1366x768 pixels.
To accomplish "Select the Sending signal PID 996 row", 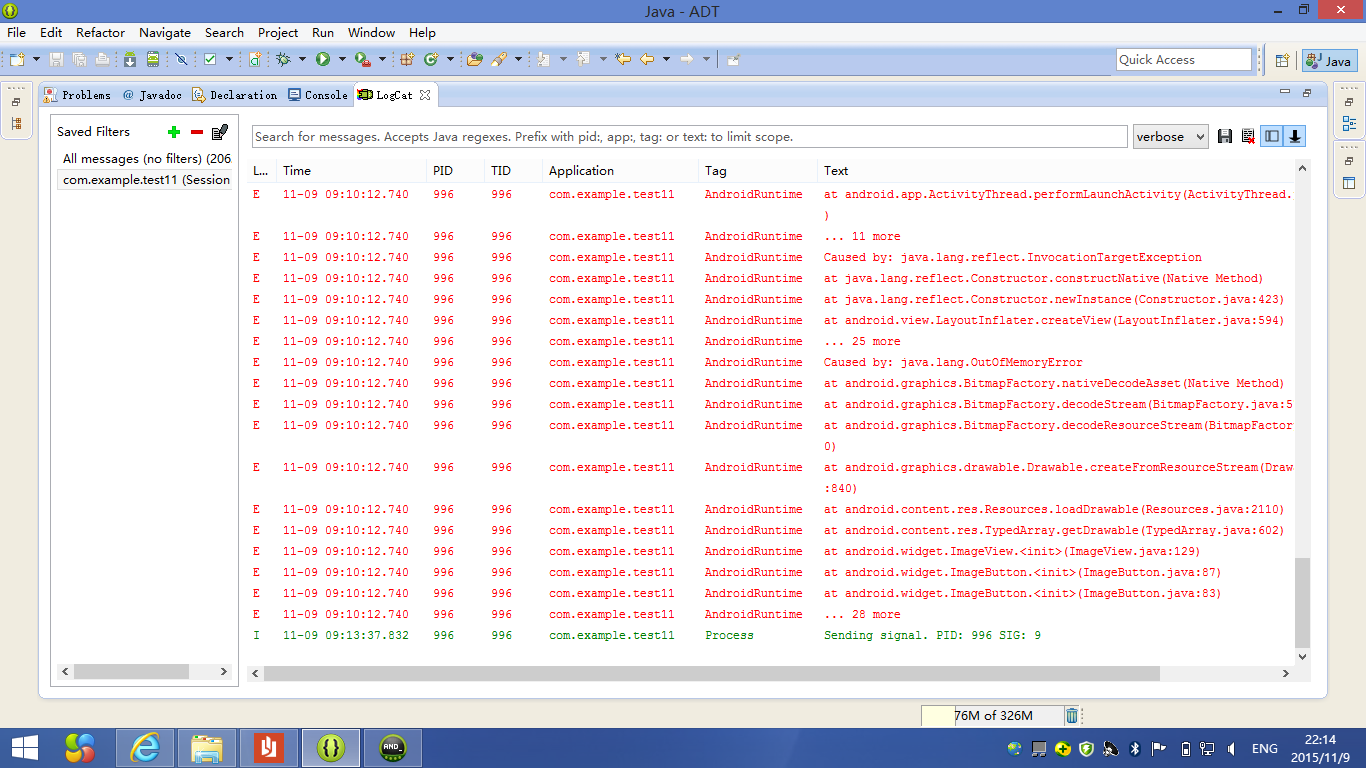I will (772, 635).
